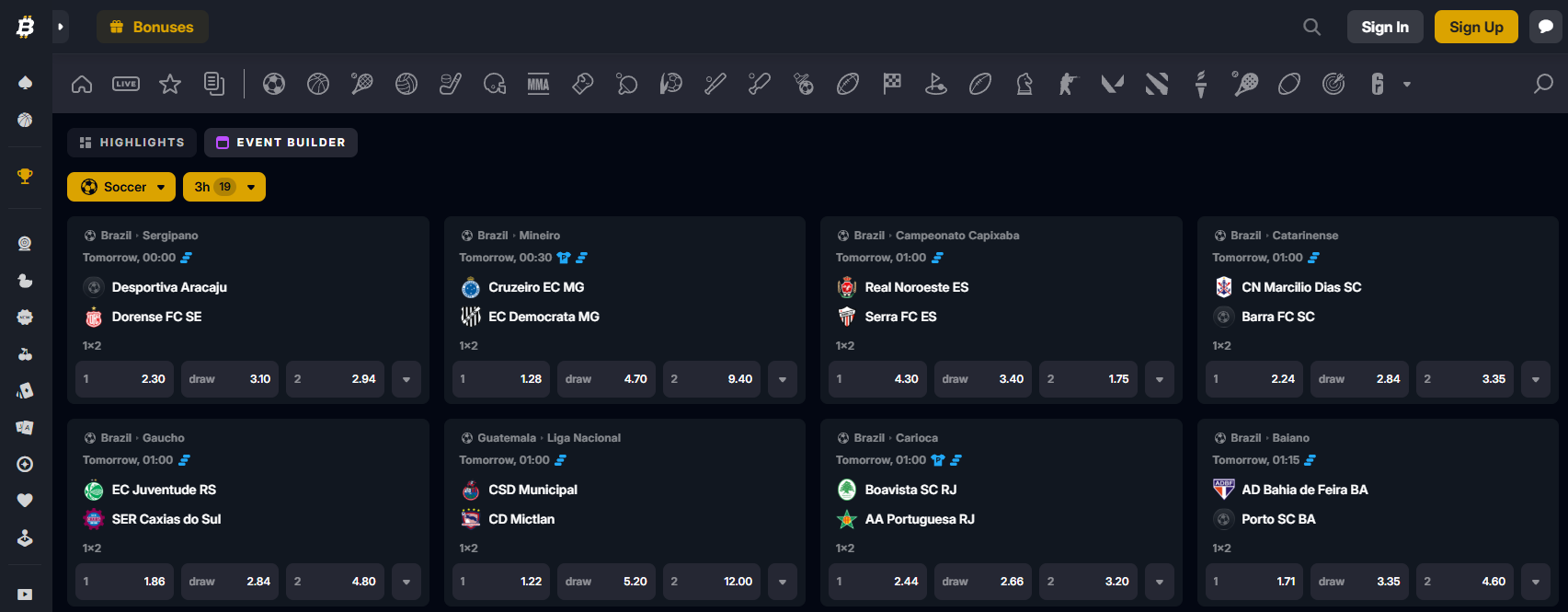Click the Bitcoin logo
The image size is (1568, 612).
coord(26,27)
